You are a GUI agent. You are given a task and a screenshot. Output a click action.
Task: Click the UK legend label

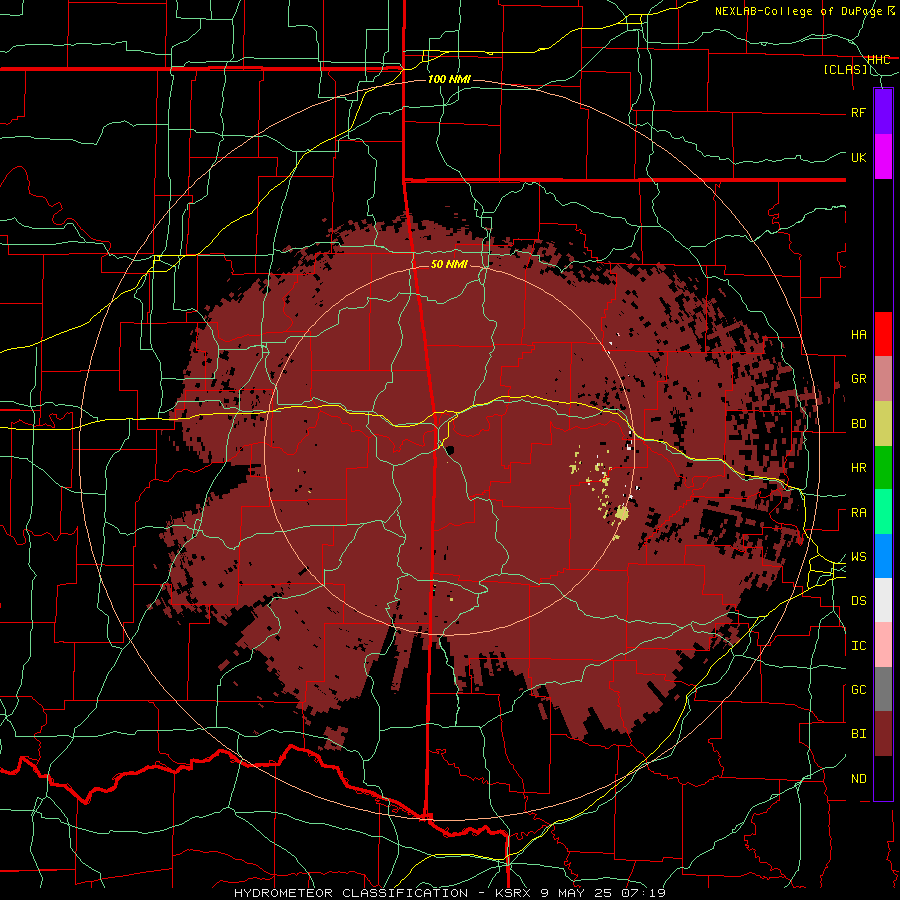[x=858, y=157]
